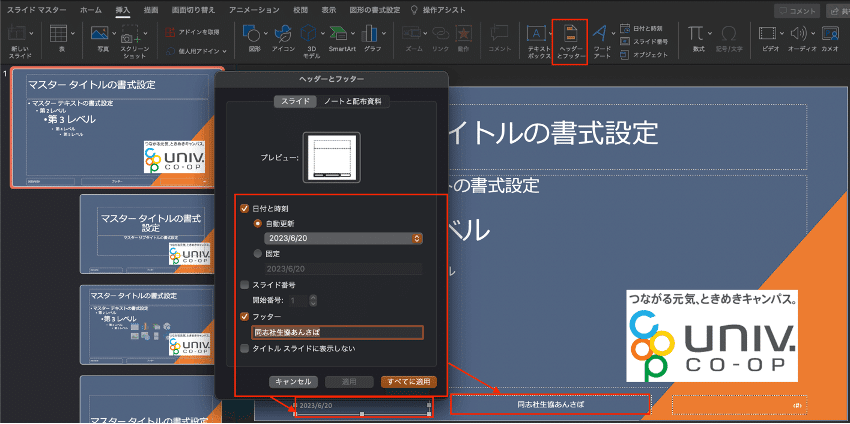Enable the スライド番号 checkbox in dialog
Image resolution: width=850 pixels, height=424 pixels.
click(x=244, y=284)
